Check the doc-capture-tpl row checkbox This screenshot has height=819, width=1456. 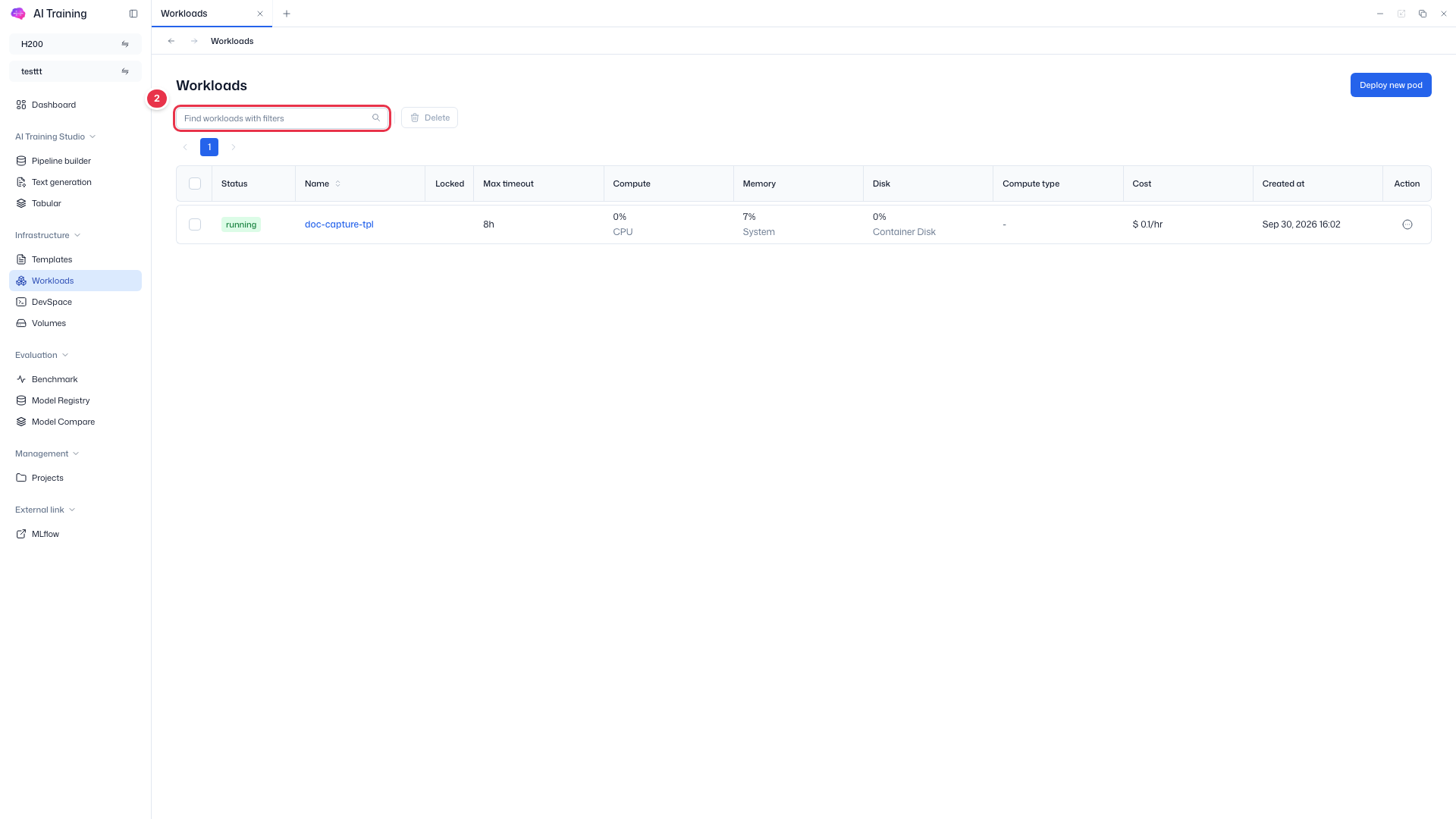pyautogui.click(x=195, y=224)
